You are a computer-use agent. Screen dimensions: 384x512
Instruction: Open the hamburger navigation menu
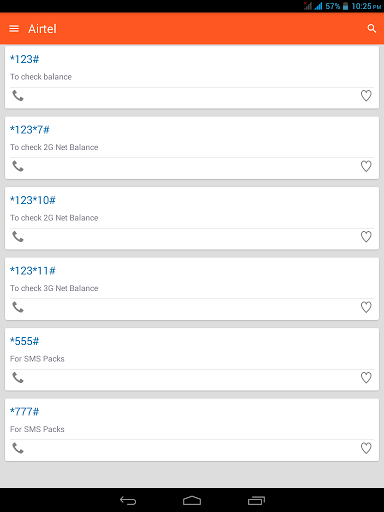point(14,29)
